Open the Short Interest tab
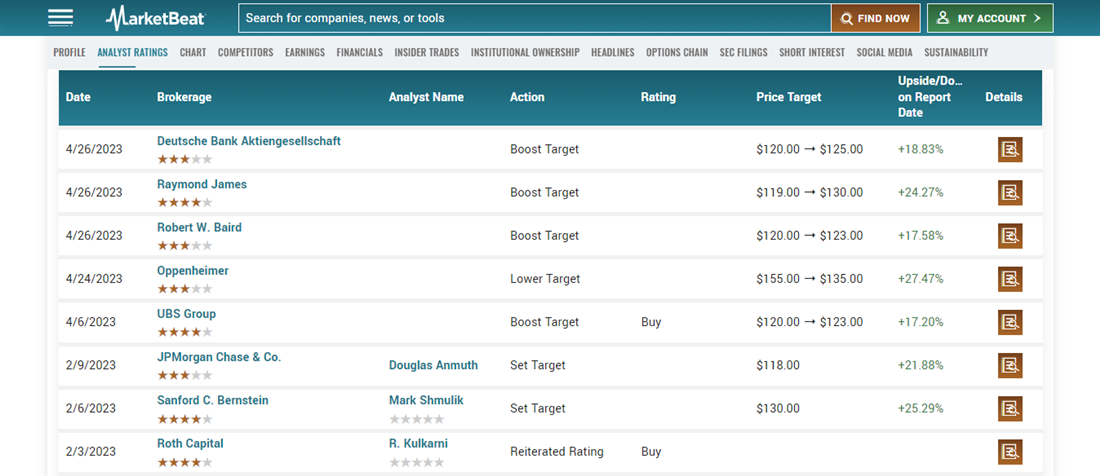This screenshot has width=1100, height=476. click(812, 53)
